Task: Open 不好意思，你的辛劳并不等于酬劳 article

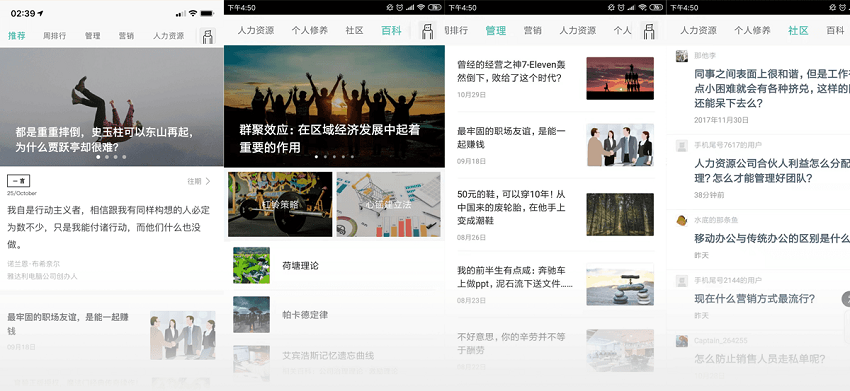Action: 511,343
